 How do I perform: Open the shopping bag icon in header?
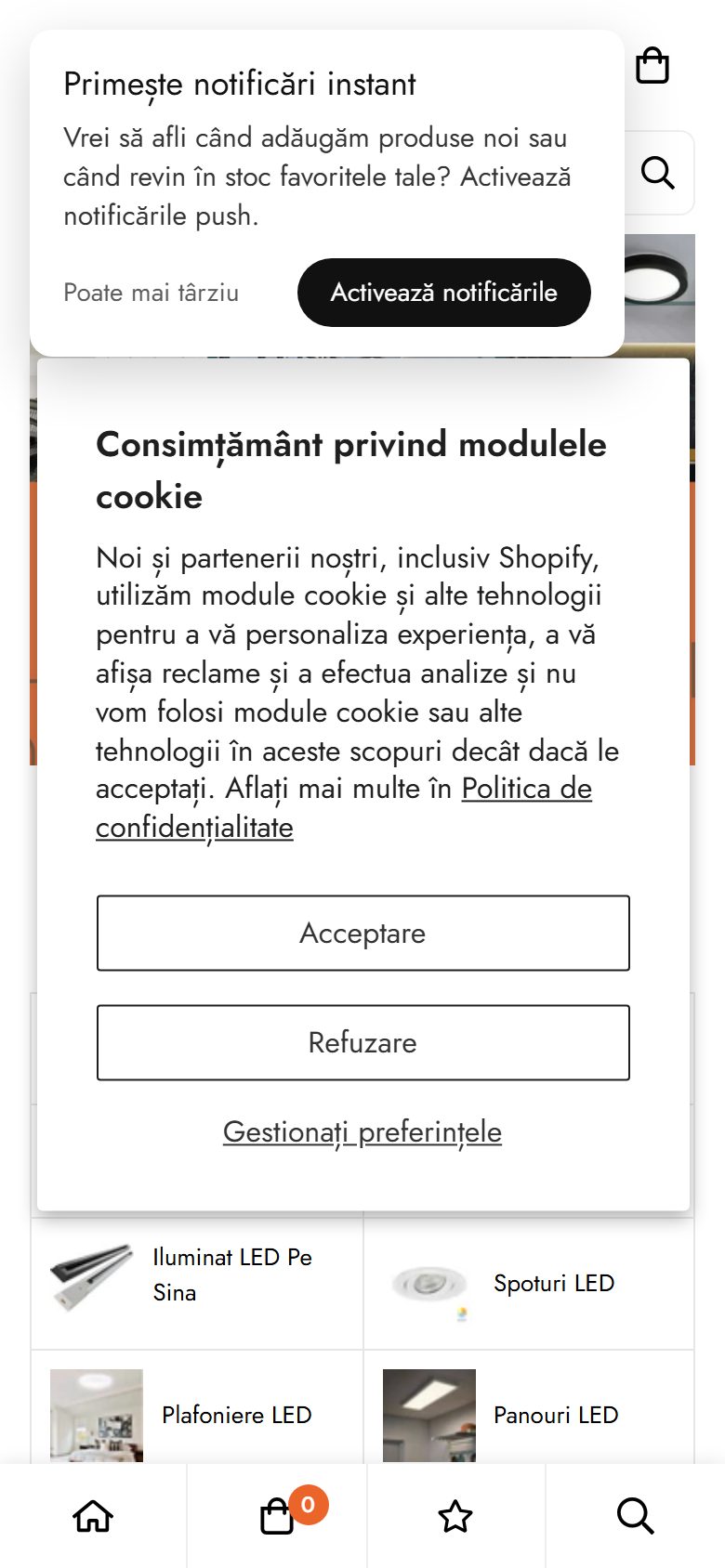652,66
